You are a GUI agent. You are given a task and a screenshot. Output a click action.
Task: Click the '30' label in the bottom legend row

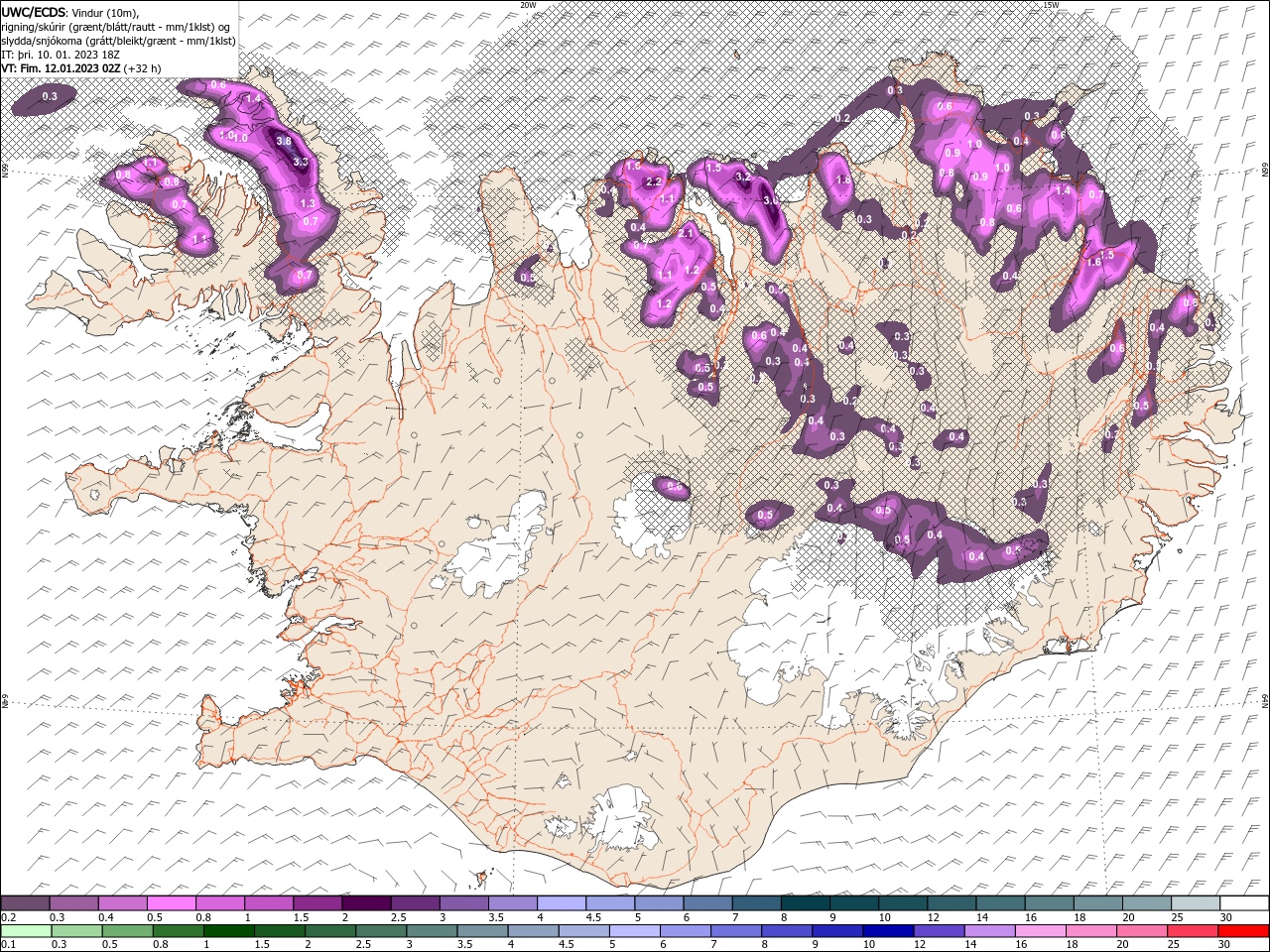[1223, 945]
